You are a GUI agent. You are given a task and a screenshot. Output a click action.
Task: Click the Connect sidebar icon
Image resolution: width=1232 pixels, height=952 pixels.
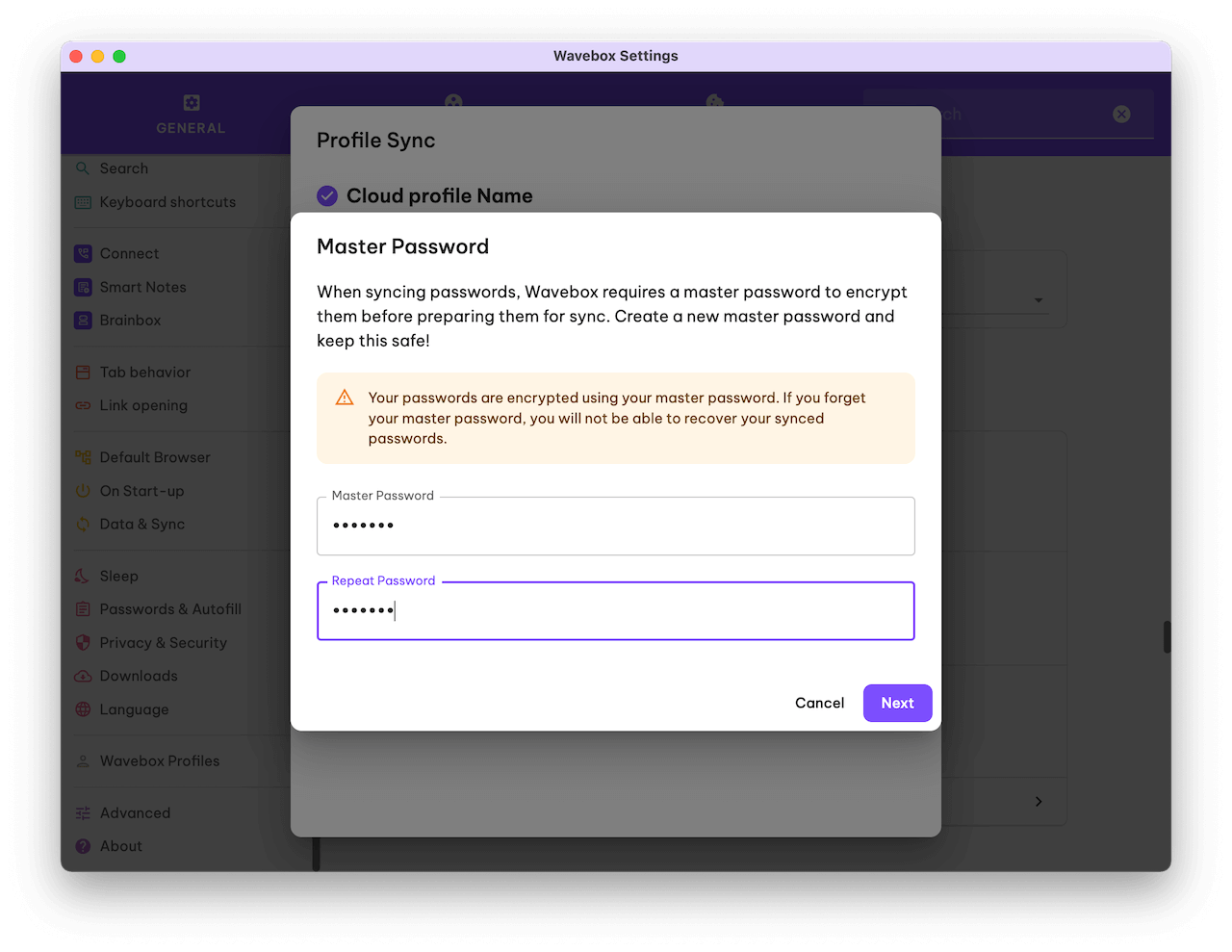(83, 254)
